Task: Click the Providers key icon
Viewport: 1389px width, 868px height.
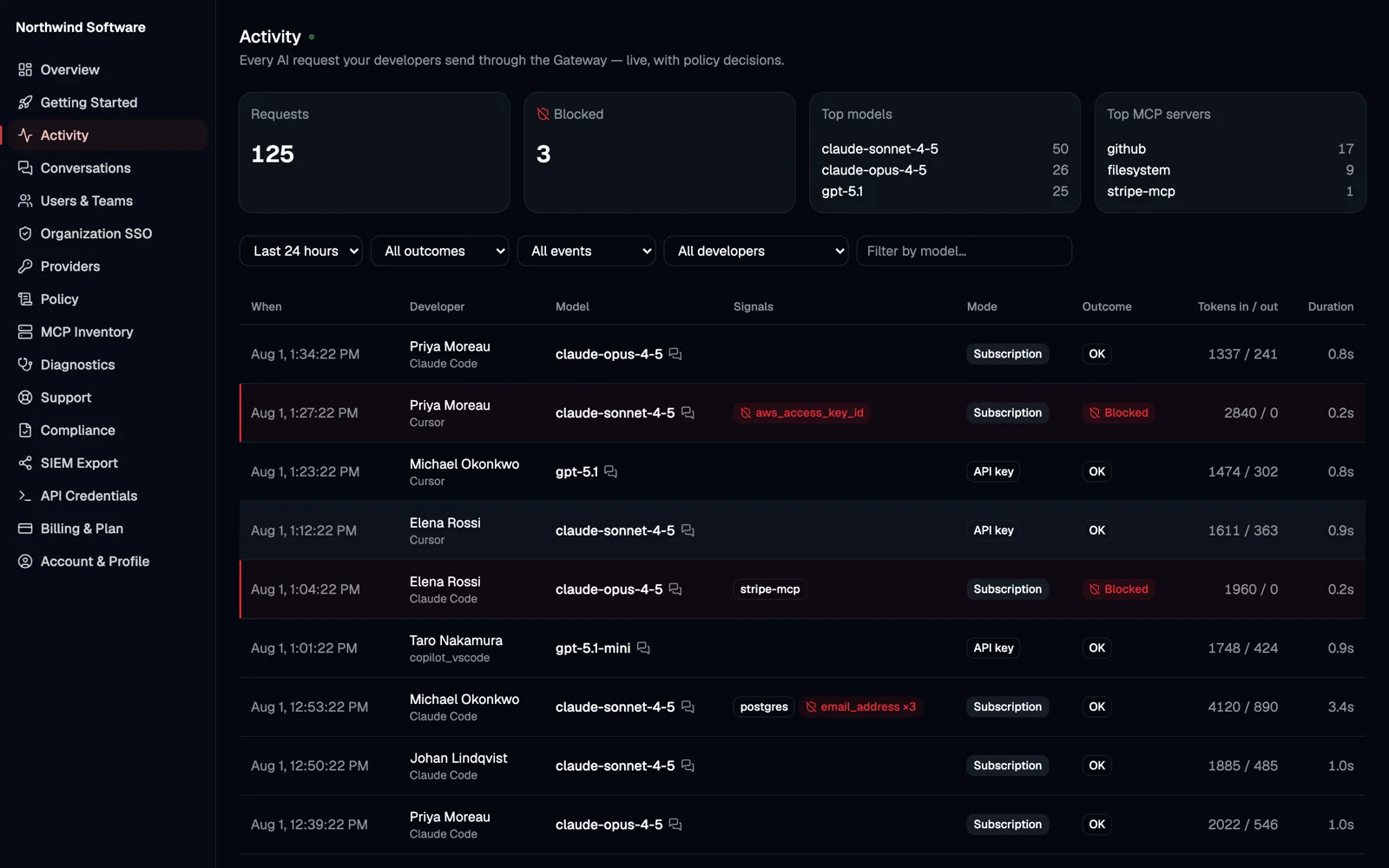Action: [x=25, y=266]
